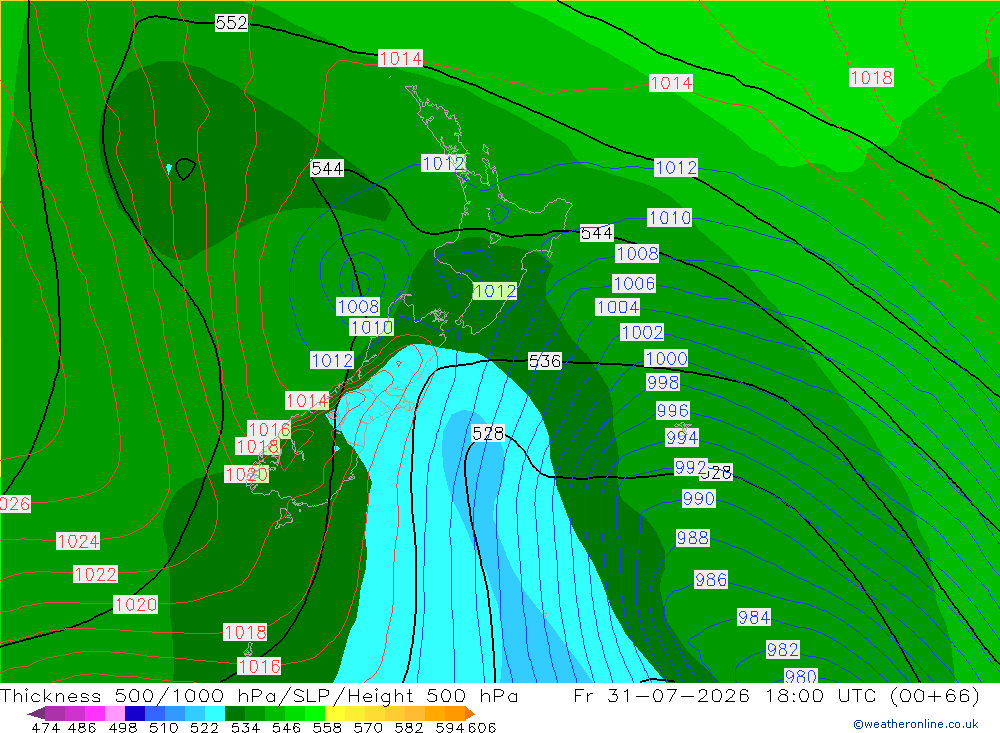Open the weatheronline.co.uk copyright link
Image resolution: width=1000 pixels, height=733 pixels.
pos(916,724)
